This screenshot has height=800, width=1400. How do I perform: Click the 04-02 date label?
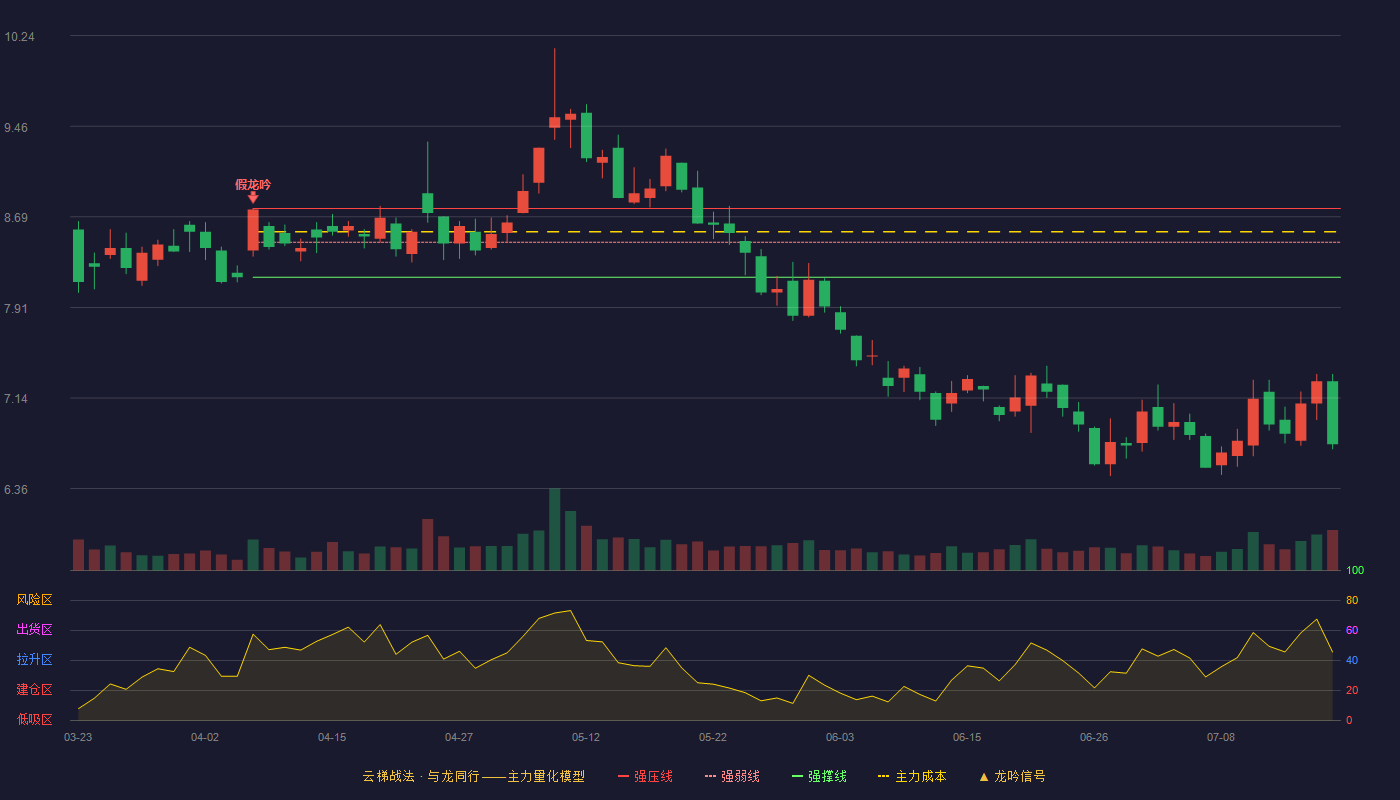[205, 737]
